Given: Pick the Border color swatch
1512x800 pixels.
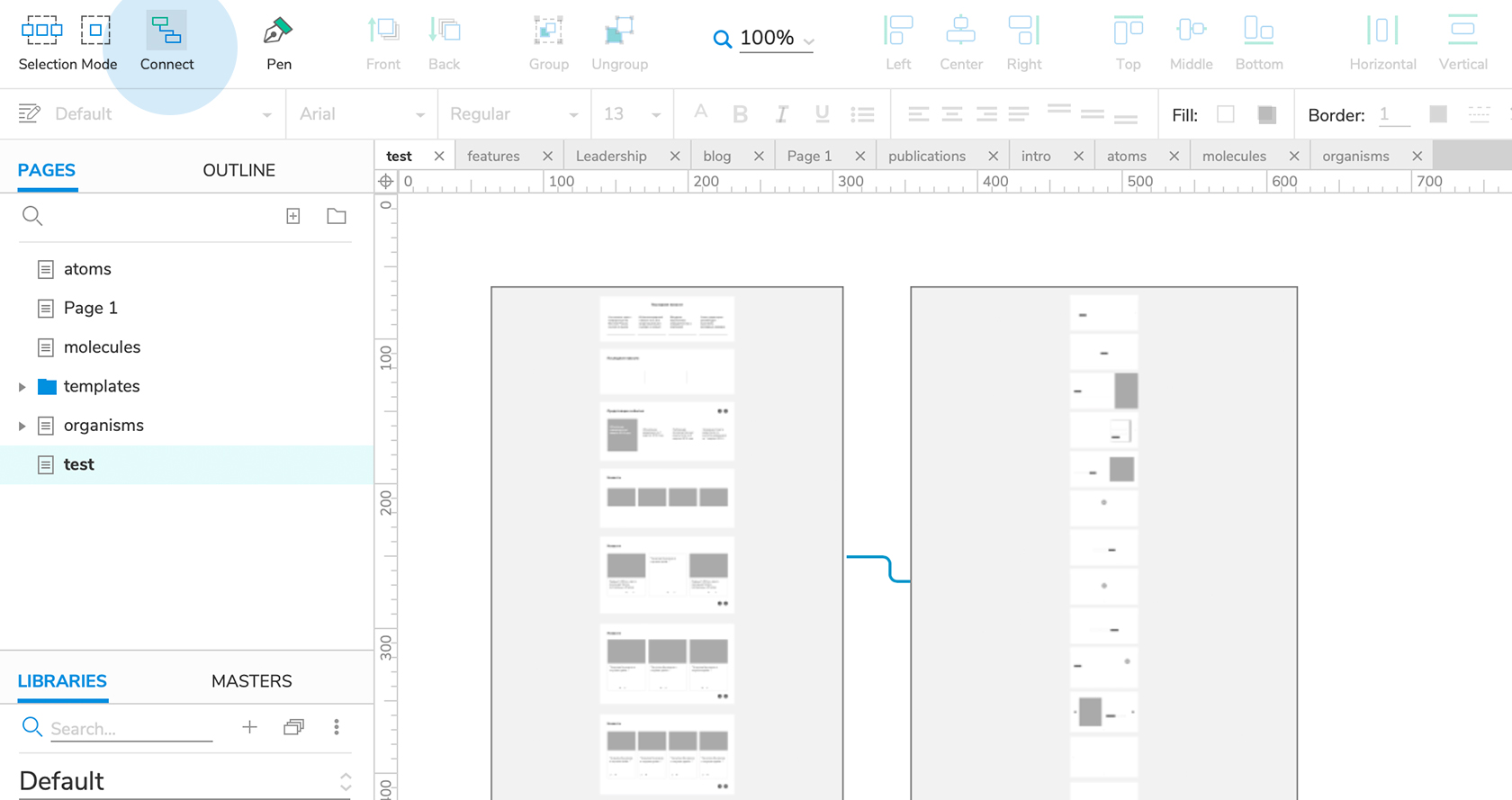Looking at the screenshot, I should (1438, 114).
